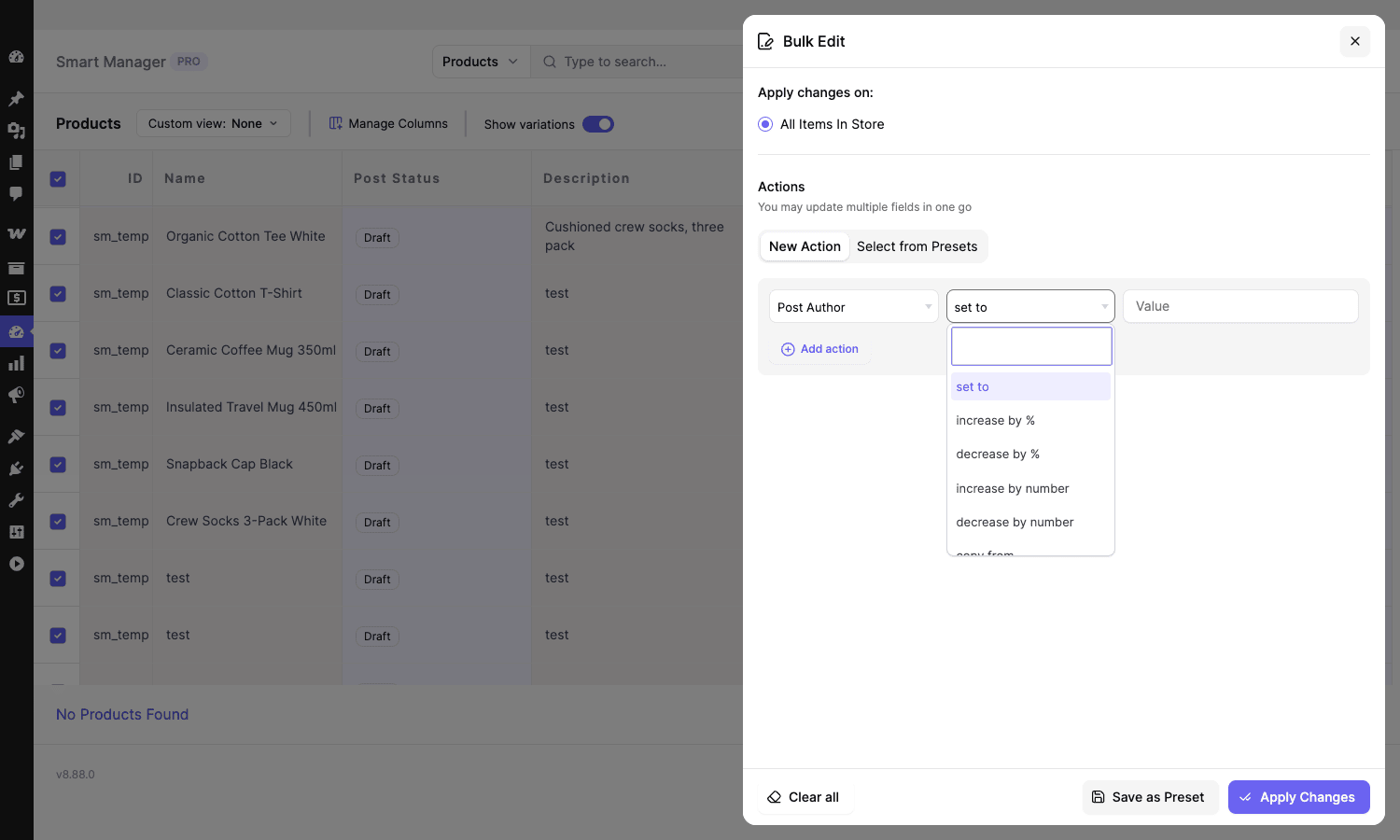
Task: Open the Products archive-box sidebar icon
Action: click(x=16, y=268)
